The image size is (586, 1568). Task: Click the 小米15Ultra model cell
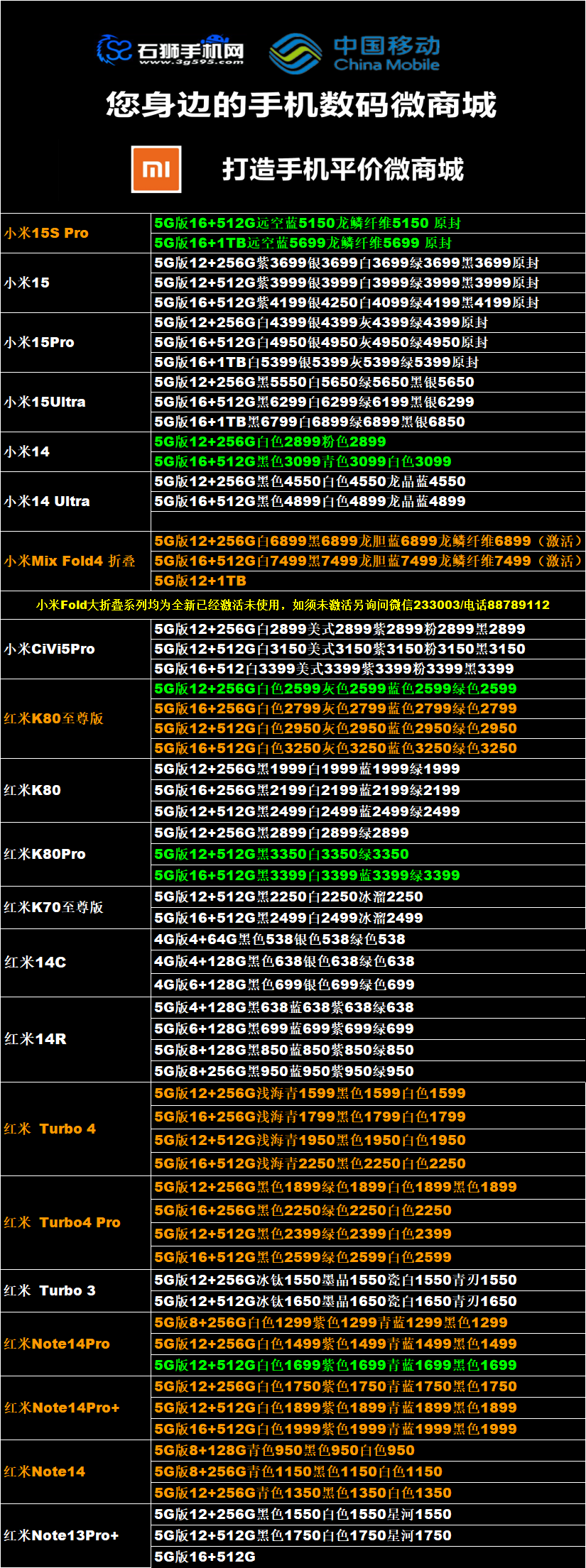coord(76,402)
